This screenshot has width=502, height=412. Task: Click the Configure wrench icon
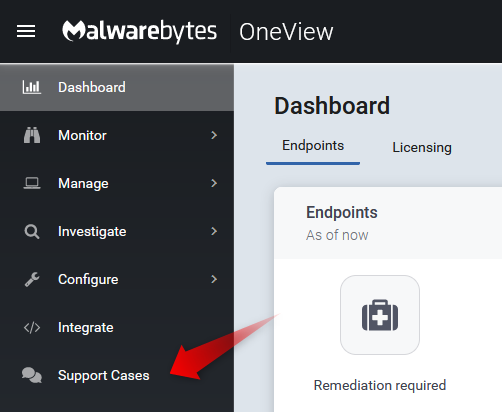click(32, 279)
